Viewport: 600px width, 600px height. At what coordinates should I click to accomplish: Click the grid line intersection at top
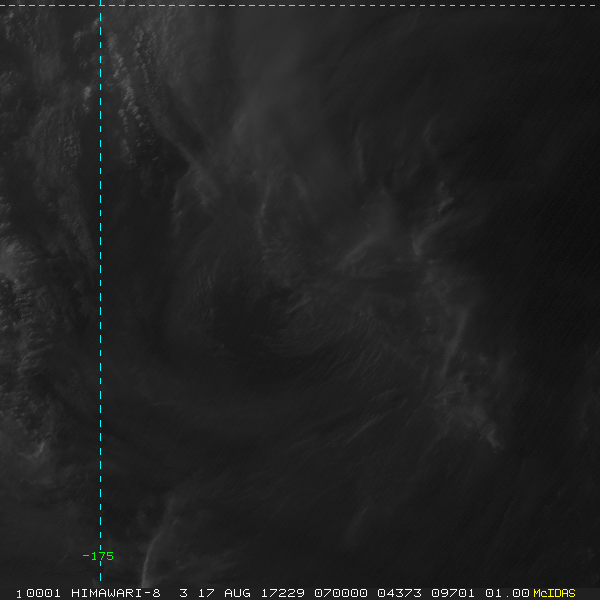(100, 5)
